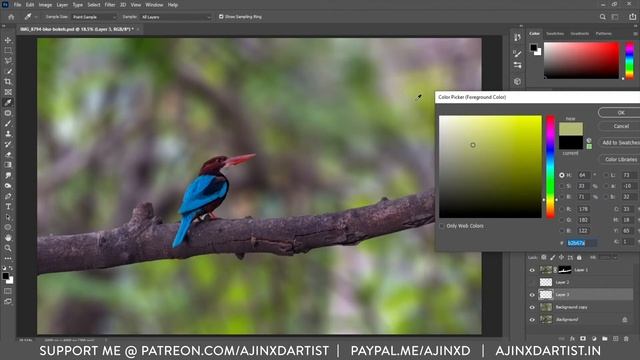Select the Rectangular Marquee tool
The height and width of the screenshot is (360, 640).
[x=8, y=50]
